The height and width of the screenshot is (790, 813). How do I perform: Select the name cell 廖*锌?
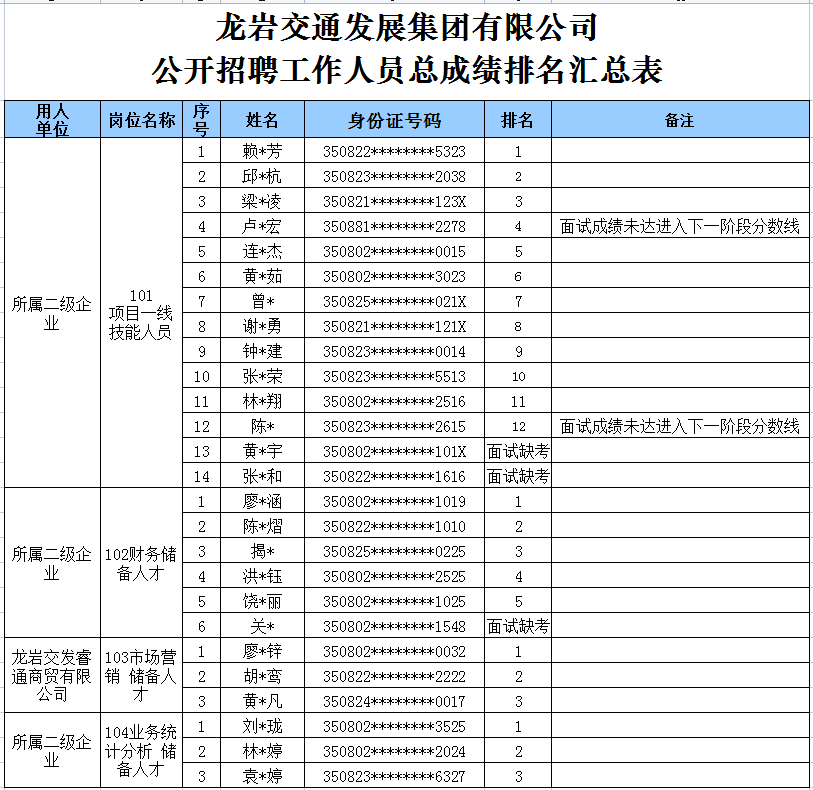coord(262,651)
